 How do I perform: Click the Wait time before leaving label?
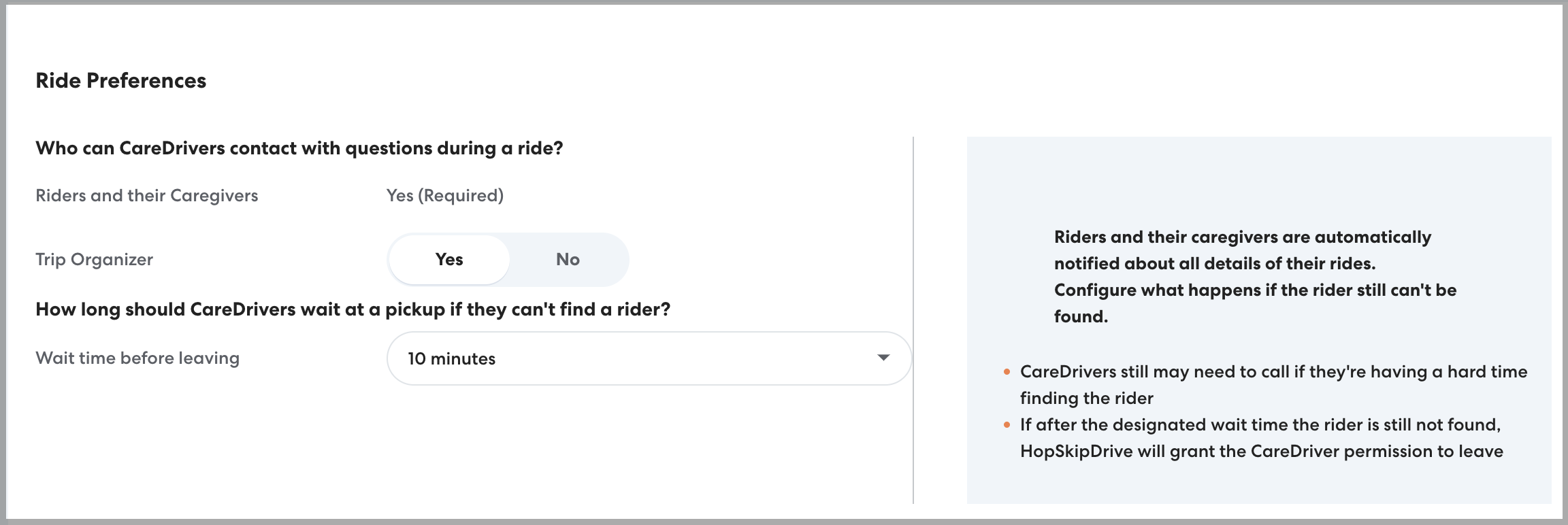pos(137,358)
